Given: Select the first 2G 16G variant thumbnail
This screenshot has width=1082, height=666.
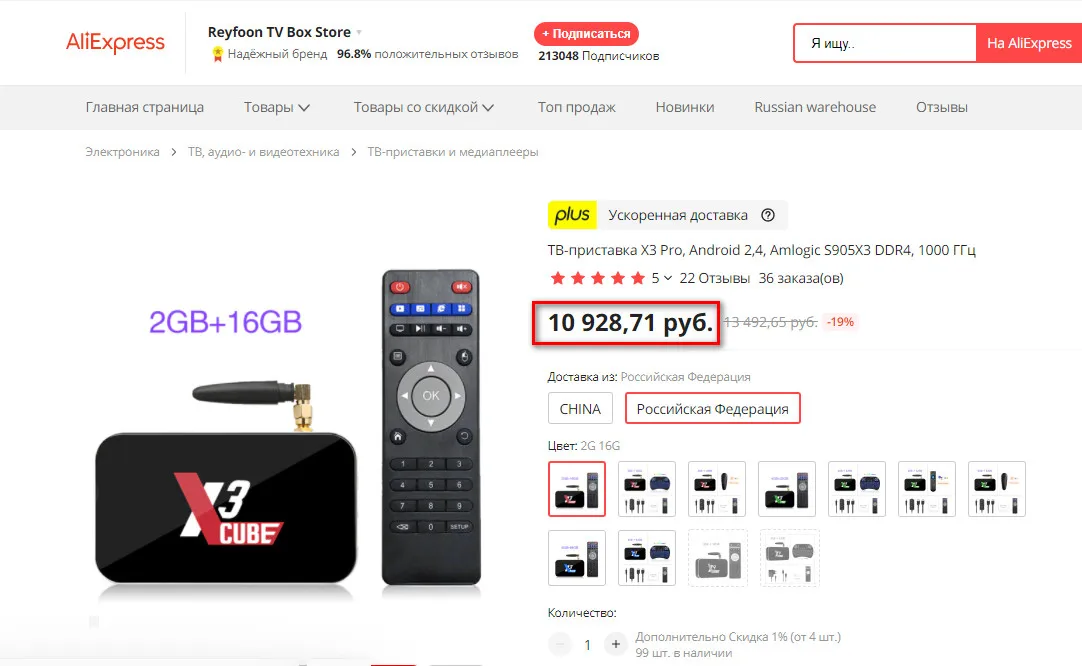Looking at the screenshot, I should click(577, 489).
